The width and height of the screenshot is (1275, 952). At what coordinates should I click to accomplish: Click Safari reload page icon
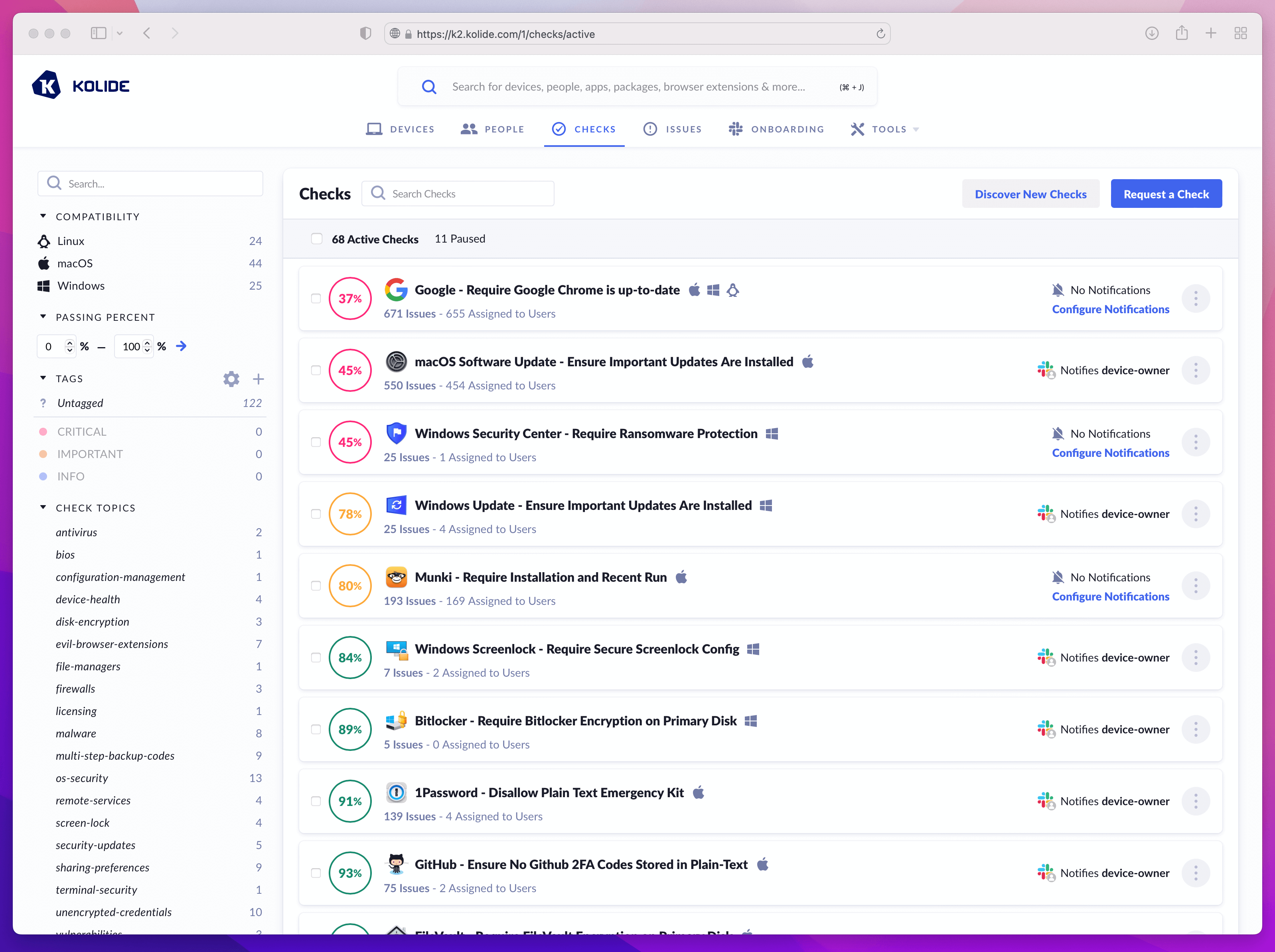(880, 34)
